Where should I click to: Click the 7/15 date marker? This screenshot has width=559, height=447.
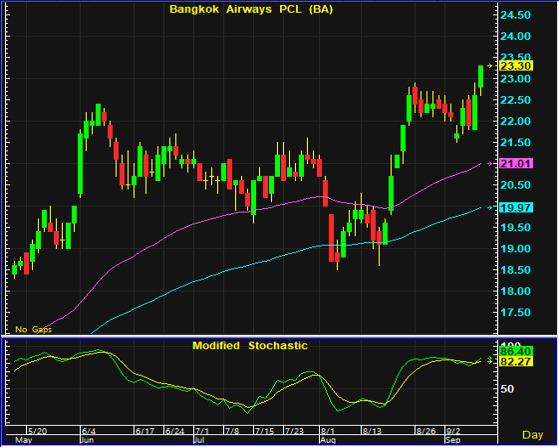(265, 431)
